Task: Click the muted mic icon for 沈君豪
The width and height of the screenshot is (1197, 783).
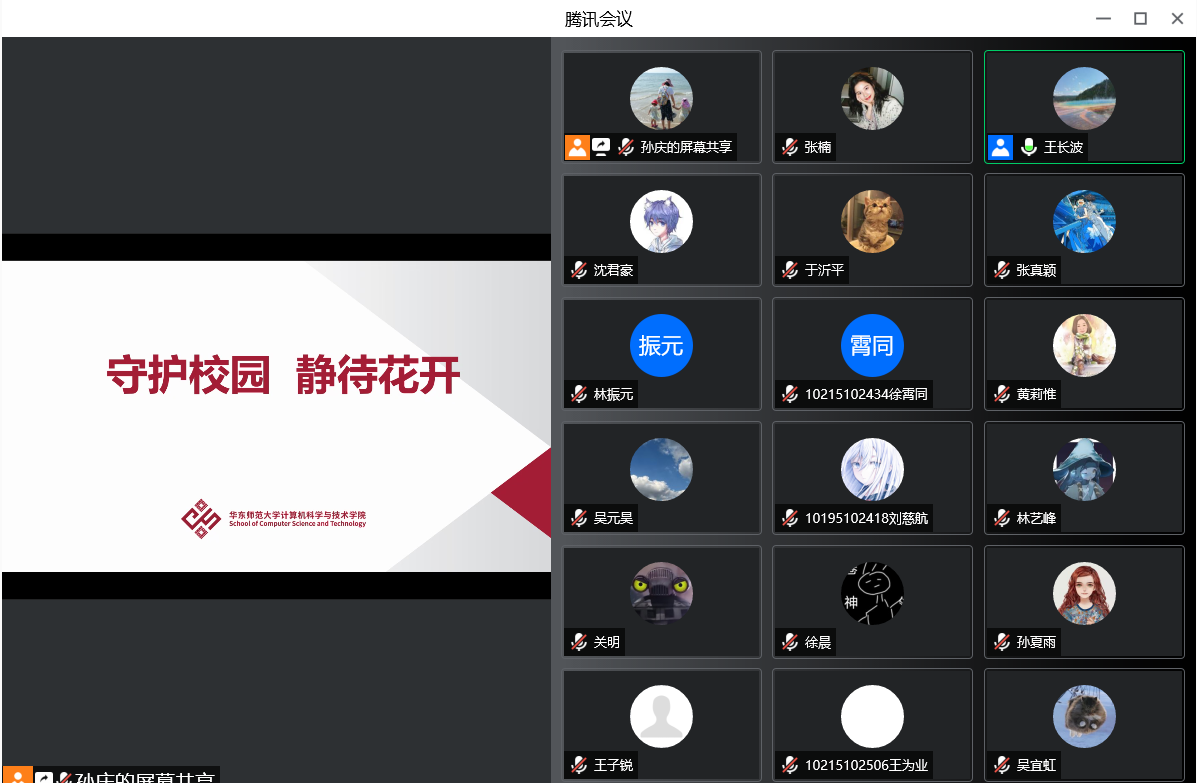Action: [579, 270]
